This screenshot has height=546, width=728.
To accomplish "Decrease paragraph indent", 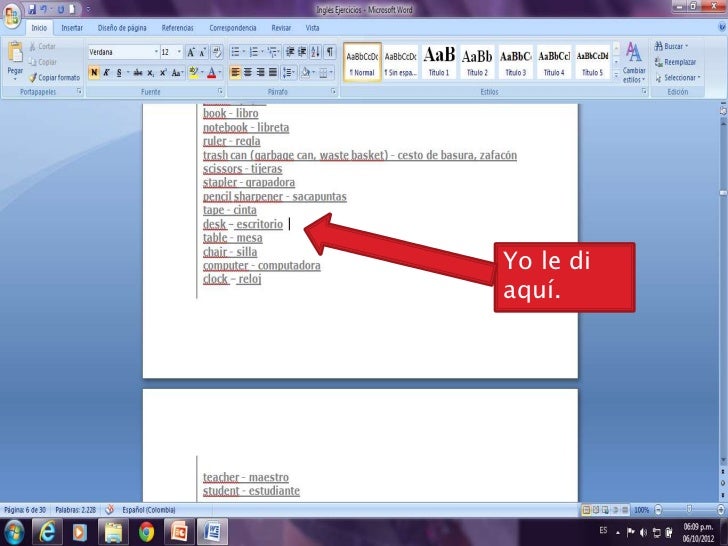I will (x=290, y=52).
